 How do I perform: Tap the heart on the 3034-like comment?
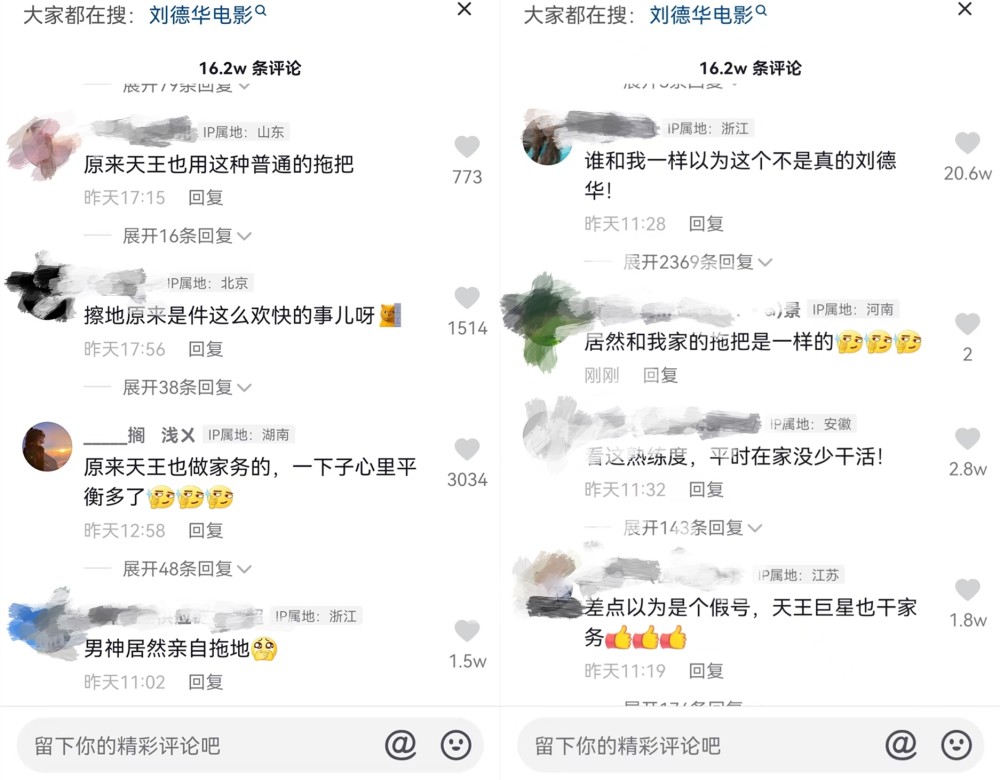(467, 449)
